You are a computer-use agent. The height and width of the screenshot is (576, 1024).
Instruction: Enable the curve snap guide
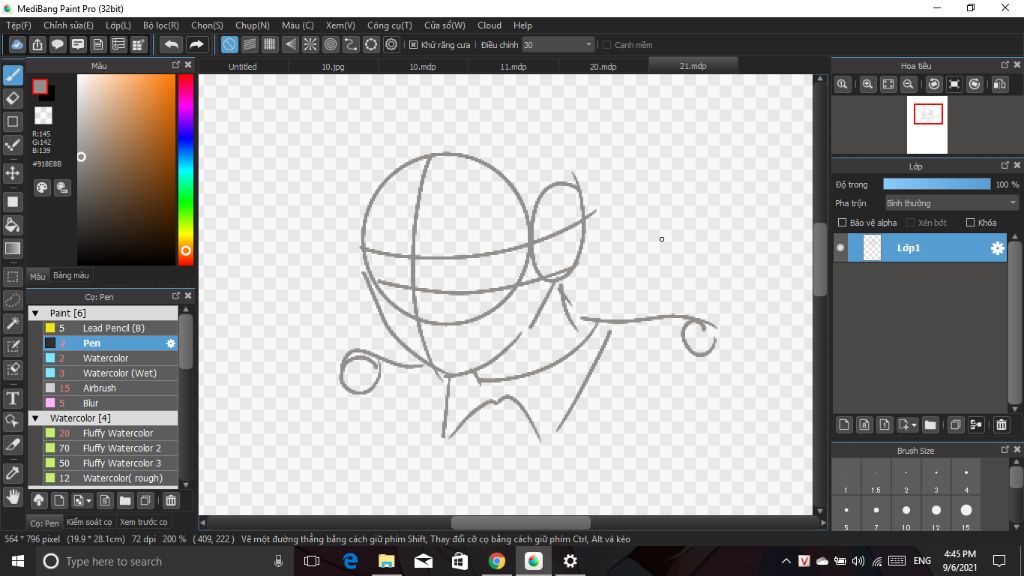tap(351, 44)
